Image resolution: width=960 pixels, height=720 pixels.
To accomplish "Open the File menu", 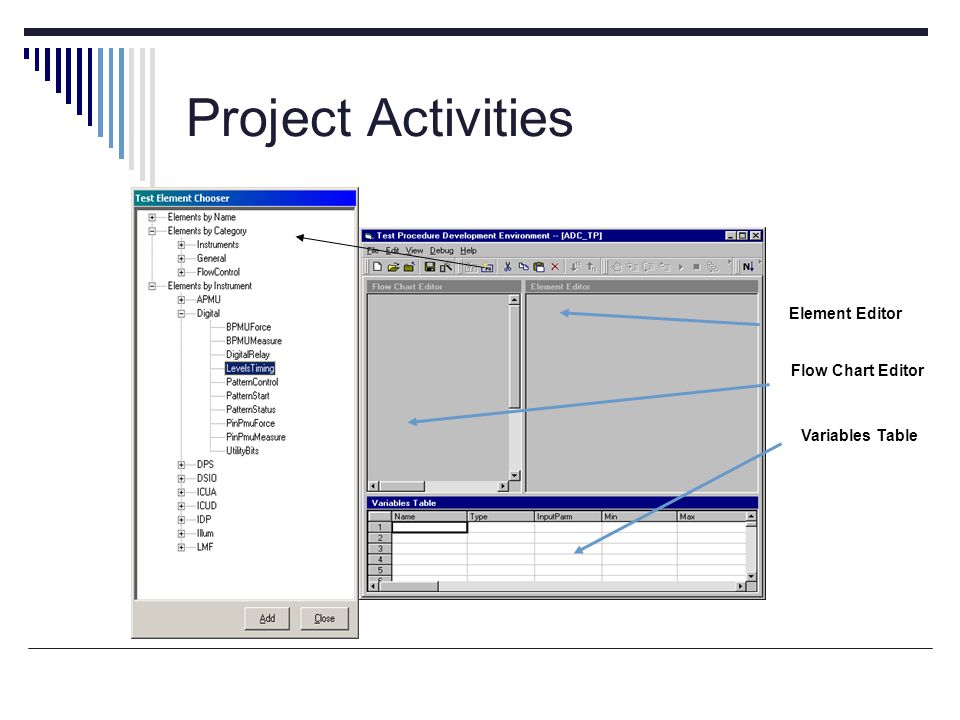I will 373,250.
